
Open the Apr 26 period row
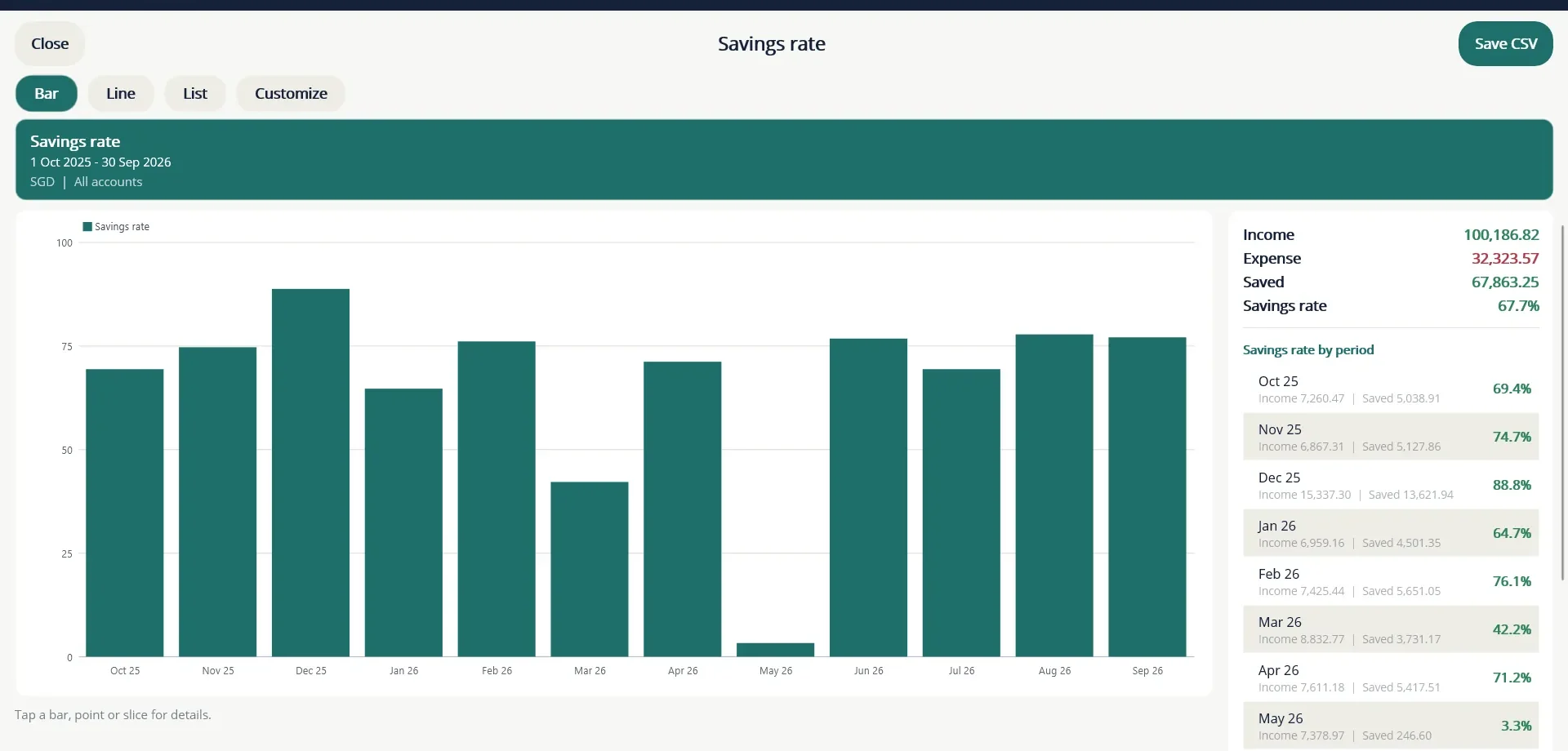(1391, 678)
